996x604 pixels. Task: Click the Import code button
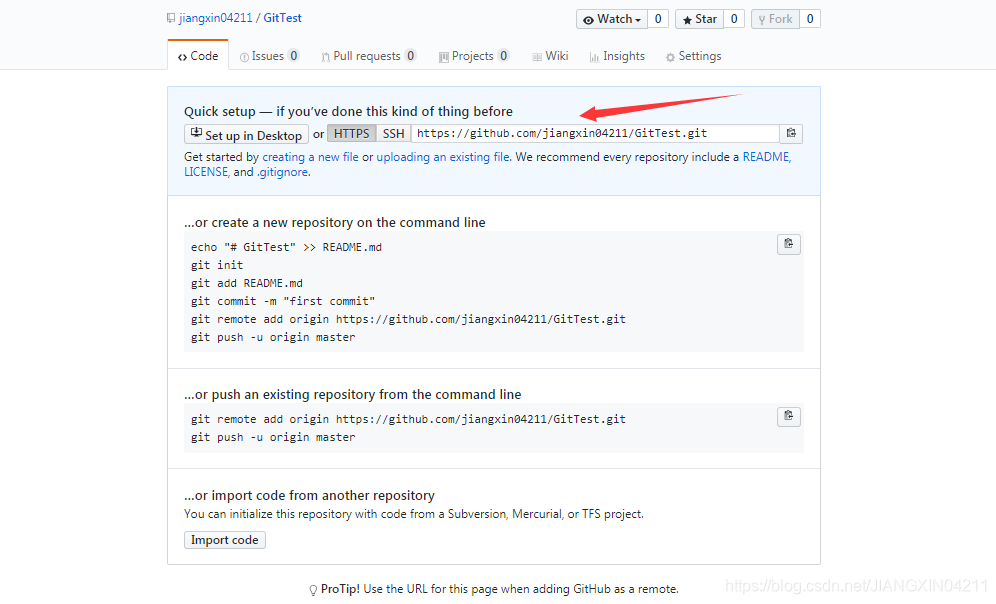(225, 540)
